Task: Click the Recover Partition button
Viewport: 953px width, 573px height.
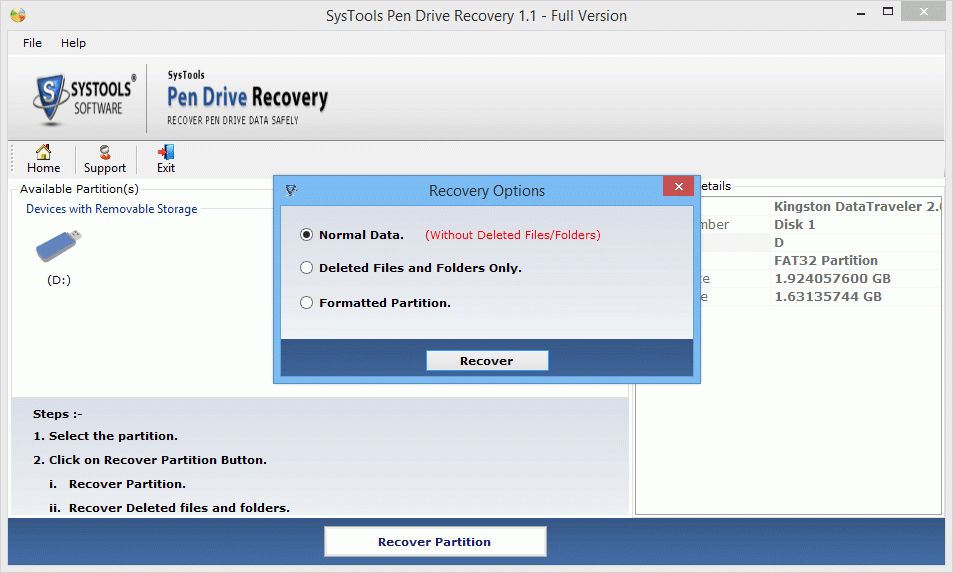Action: click(x=435, y=541)
